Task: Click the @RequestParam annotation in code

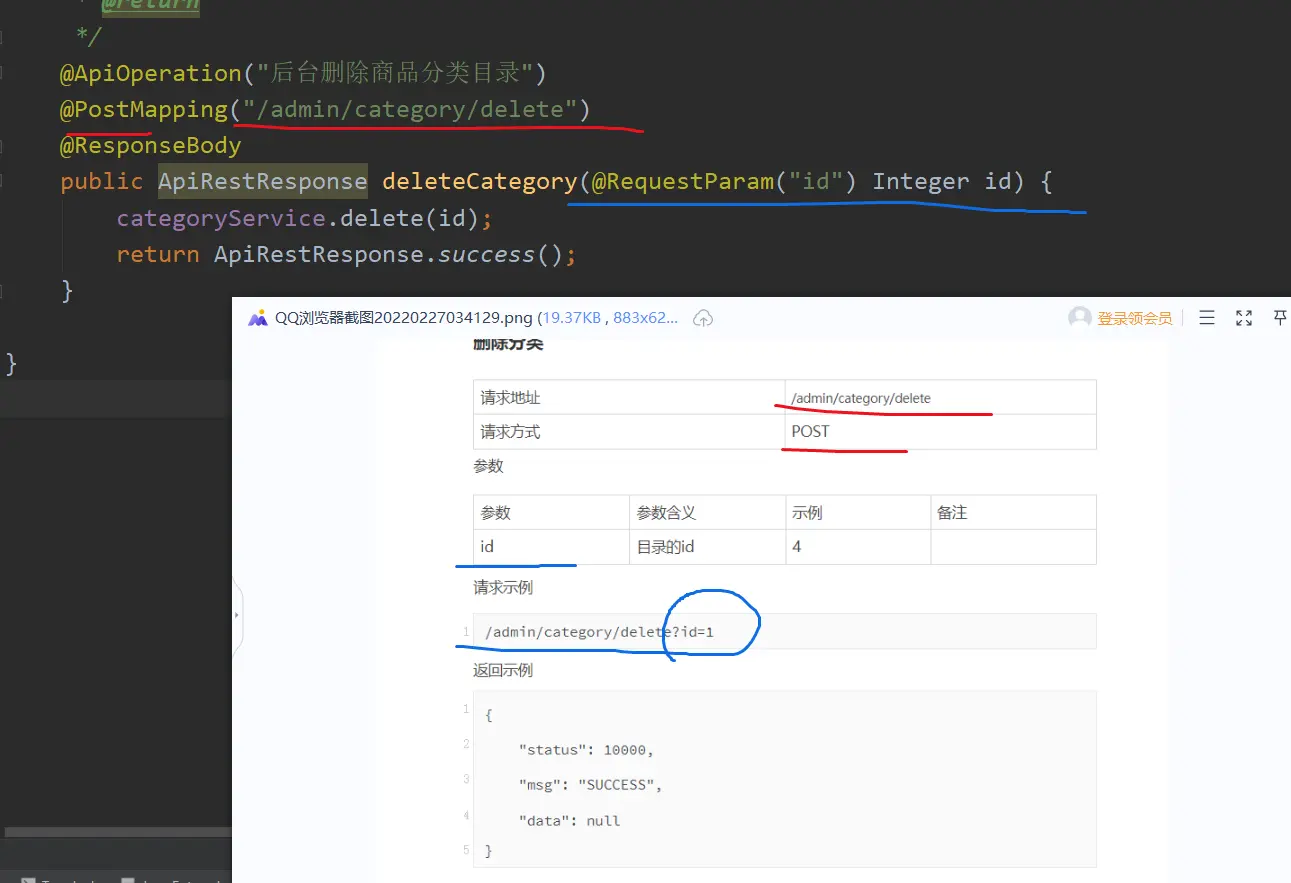Action: point(682,182)
